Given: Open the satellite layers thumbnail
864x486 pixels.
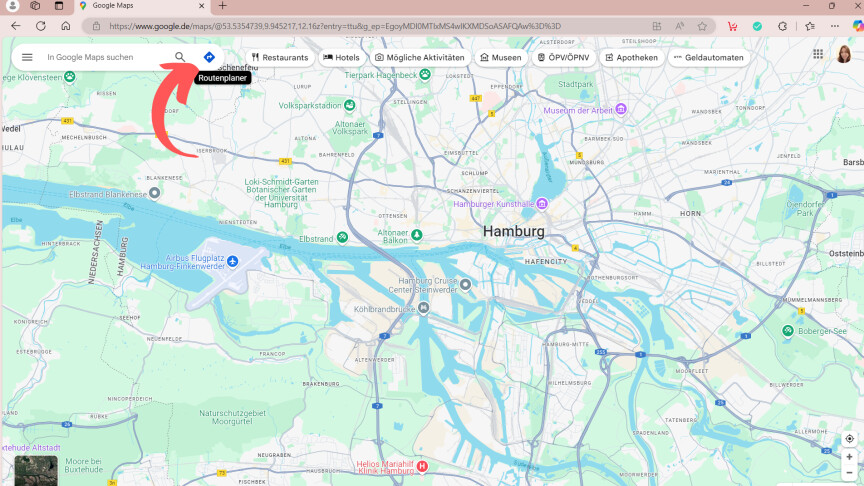Looking at the screenshot, I should point(36,471).
